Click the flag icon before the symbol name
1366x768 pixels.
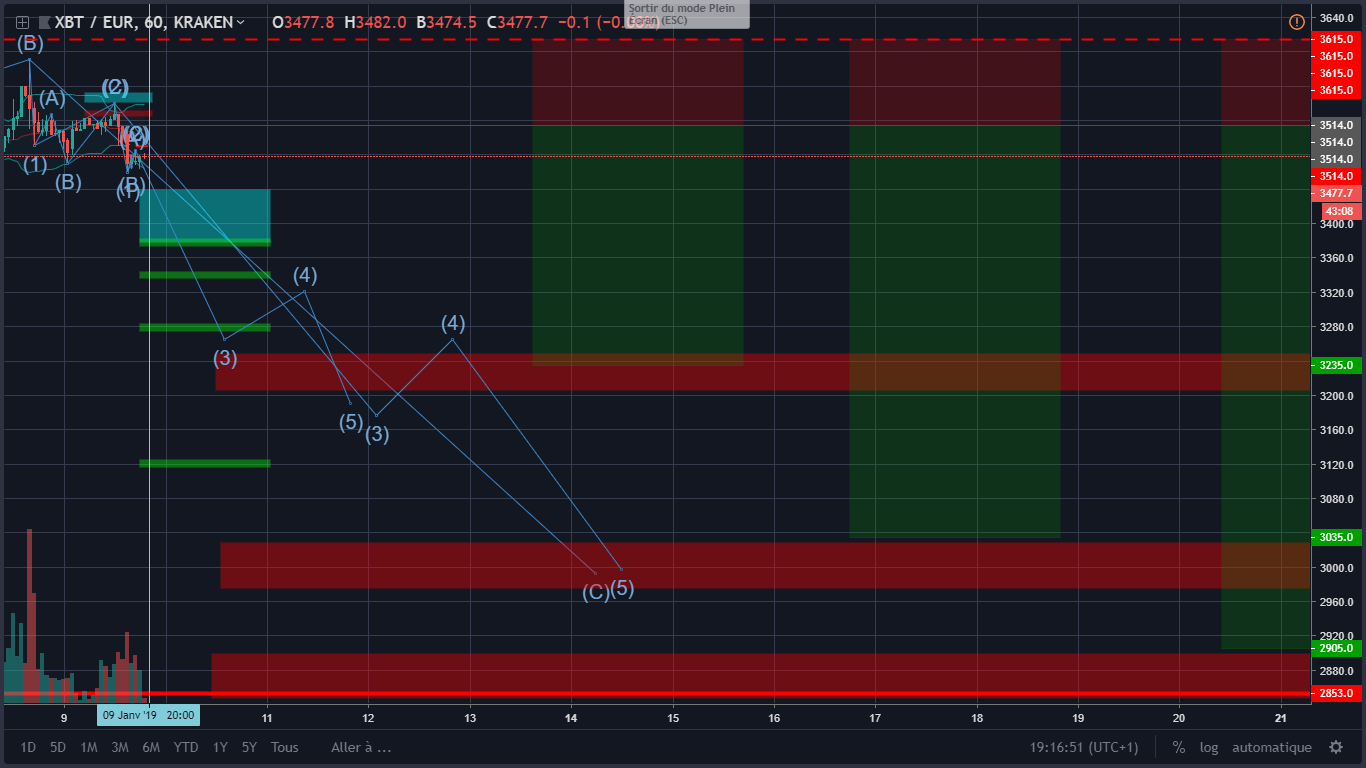[x=44, y=22]
